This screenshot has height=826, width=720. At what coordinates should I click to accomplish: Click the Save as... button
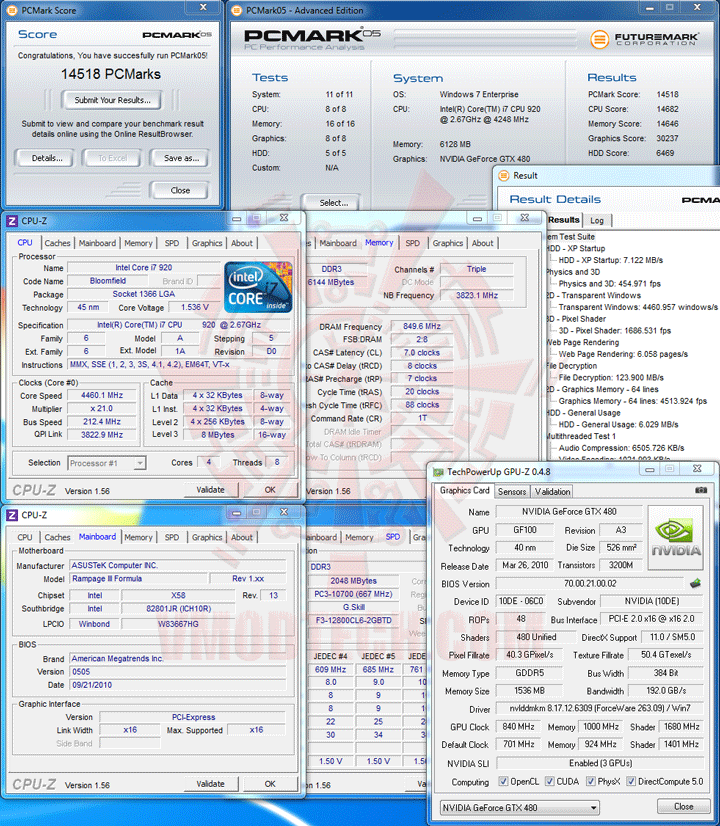click(x=181, y=158)
